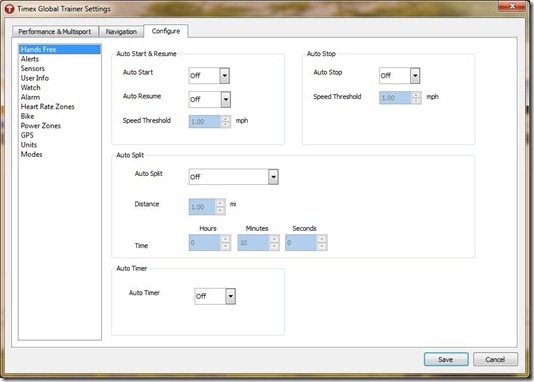Viewport: 534px width, 382px height.
Task: Close the Timex Global Trainer Settings window
Action: pos(512,6)
